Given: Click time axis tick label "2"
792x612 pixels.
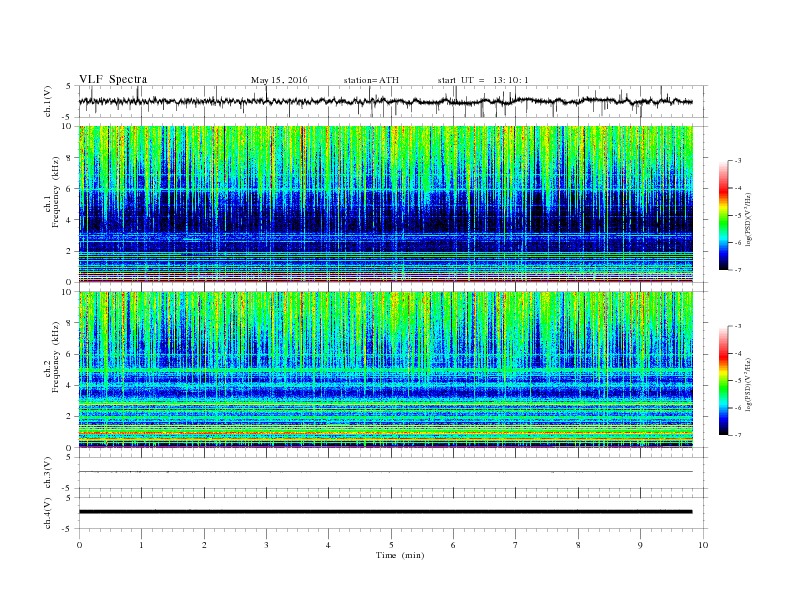Looking at the screenshot, I should [204, 545].
